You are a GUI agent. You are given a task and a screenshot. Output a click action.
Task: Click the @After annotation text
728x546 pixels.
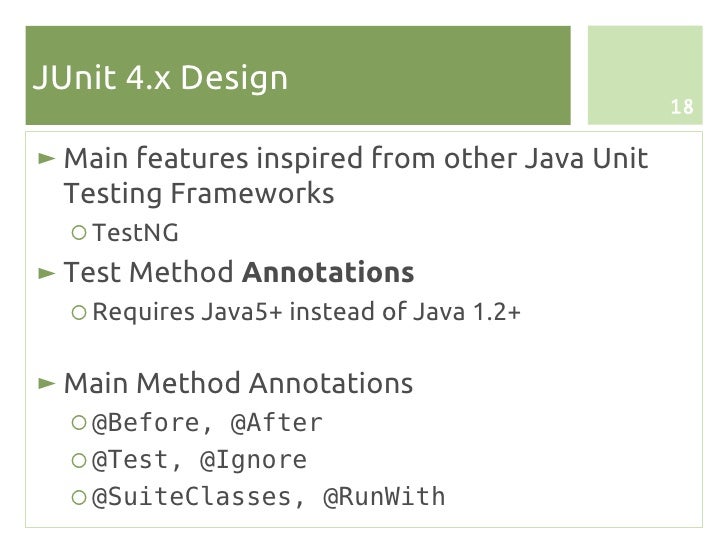(277, 423)
